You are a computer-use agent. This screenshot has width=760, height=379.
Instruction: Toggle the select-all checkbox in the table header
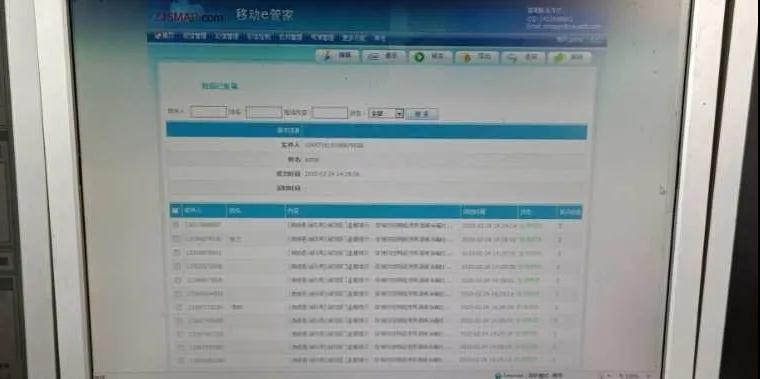pyautogui.click(x=175, y=211)
